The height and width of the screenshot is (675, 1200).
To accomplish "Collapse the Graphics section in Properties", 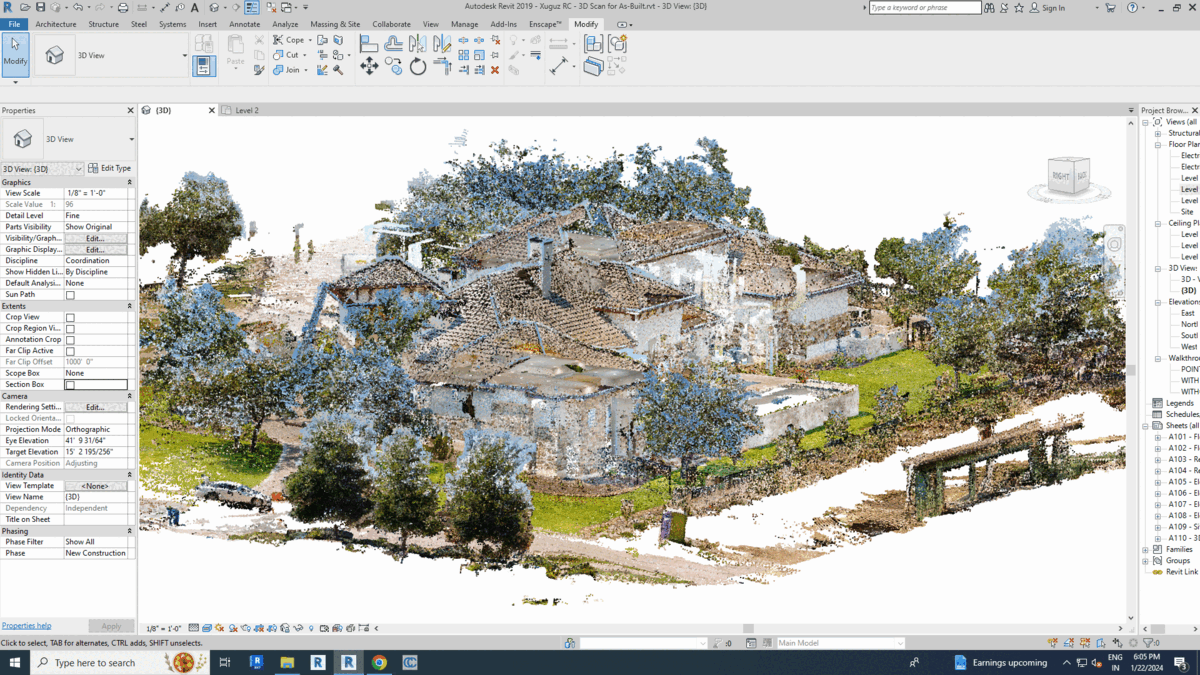I will coord(129,183).
